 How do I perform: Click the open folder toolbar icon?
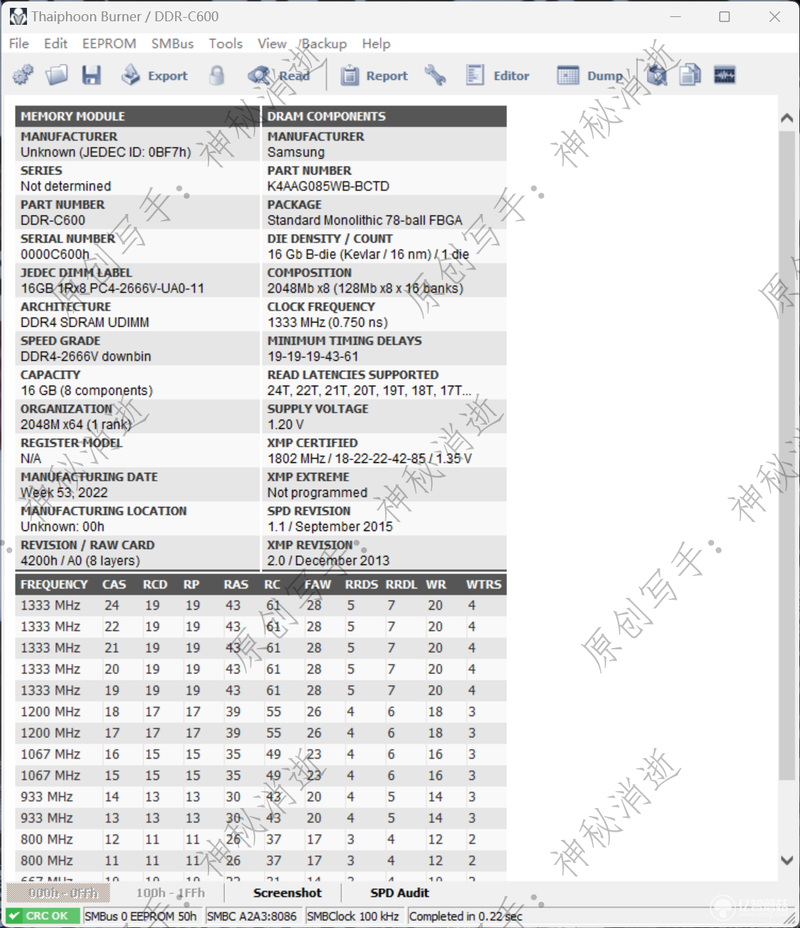[57, 75]
